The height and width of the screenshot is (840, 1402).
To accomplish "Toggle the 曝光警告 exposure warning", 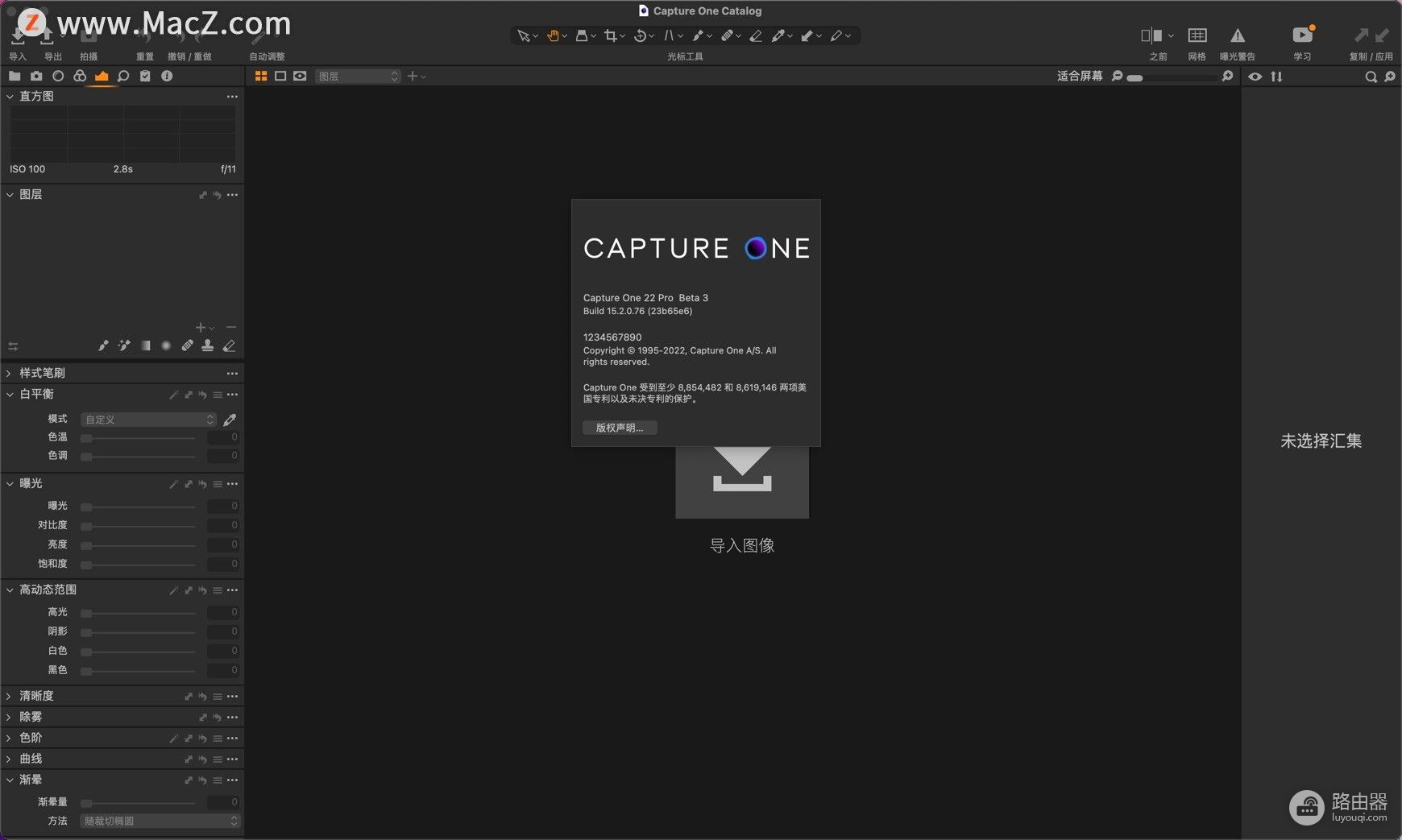I will pyautogui.click(x=1238, y=35).
